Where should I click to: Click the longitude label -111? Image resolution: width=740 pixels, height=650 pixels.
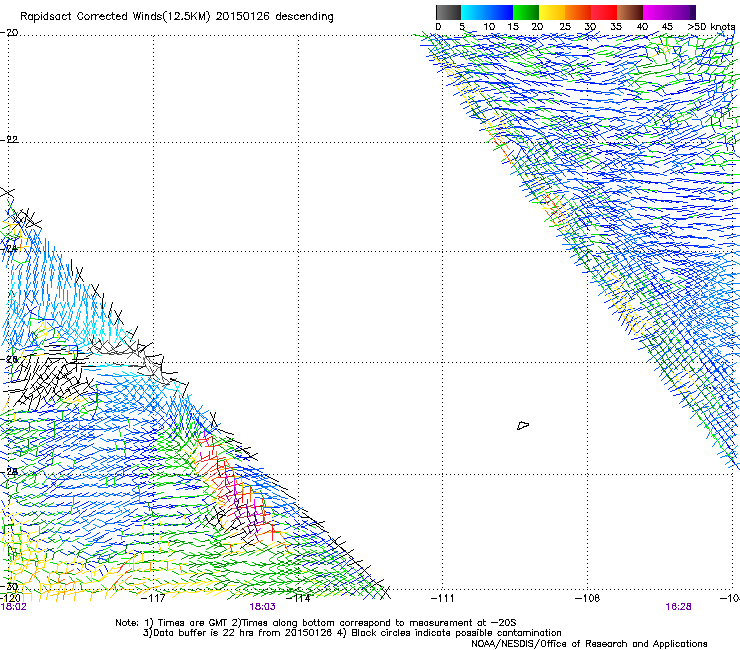tap(442, 598)
